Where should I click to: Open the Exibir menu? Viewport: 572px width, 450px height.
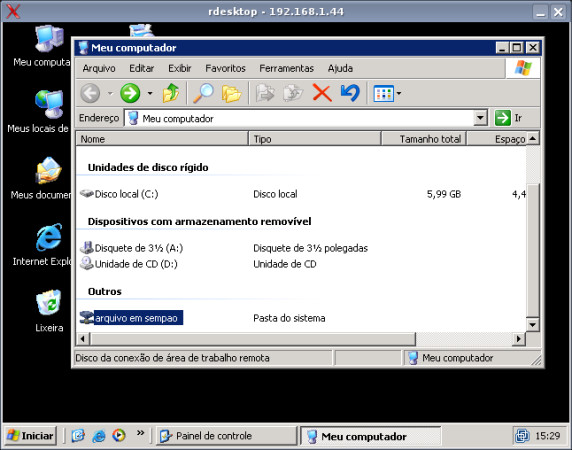coord(179,68)
